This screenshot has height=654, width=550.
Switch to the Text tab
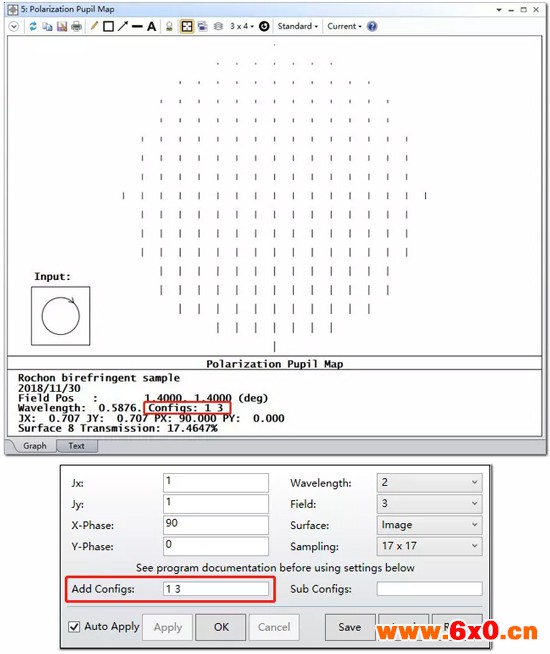(x=76, y=446)
